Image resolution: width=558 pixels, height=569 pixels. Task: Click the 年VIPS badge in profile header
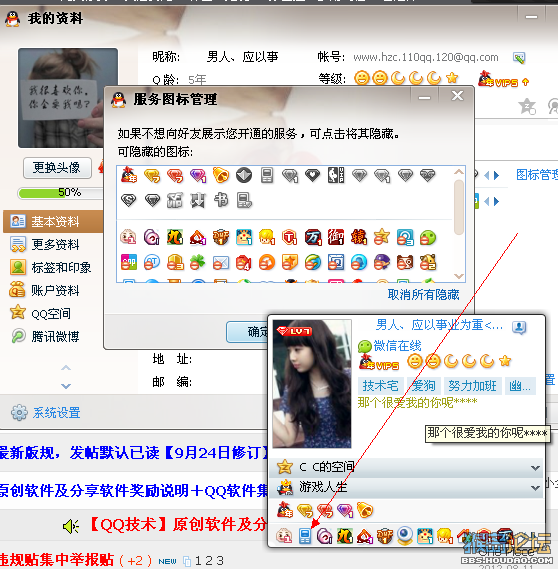(498, 79)
